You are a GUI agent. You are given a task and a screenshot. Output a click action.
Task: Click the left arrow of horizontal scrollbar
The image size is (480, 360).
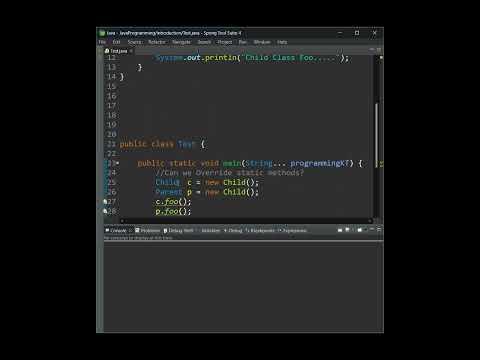click(x=122, y=221)
